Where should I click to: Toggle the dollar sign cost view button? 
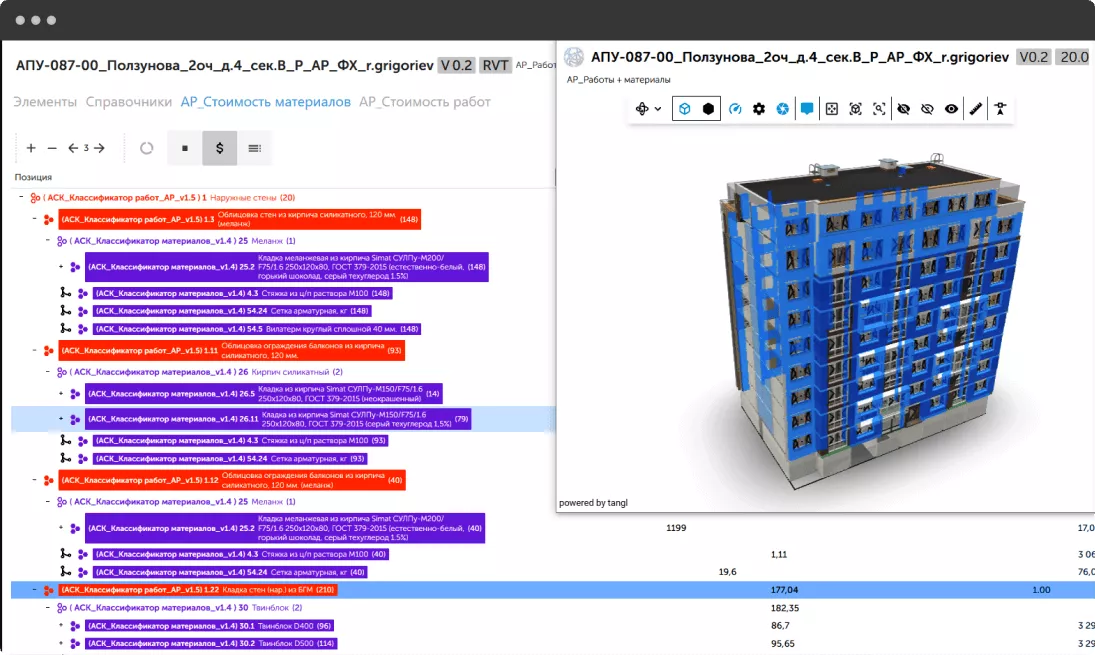(219, 148)
